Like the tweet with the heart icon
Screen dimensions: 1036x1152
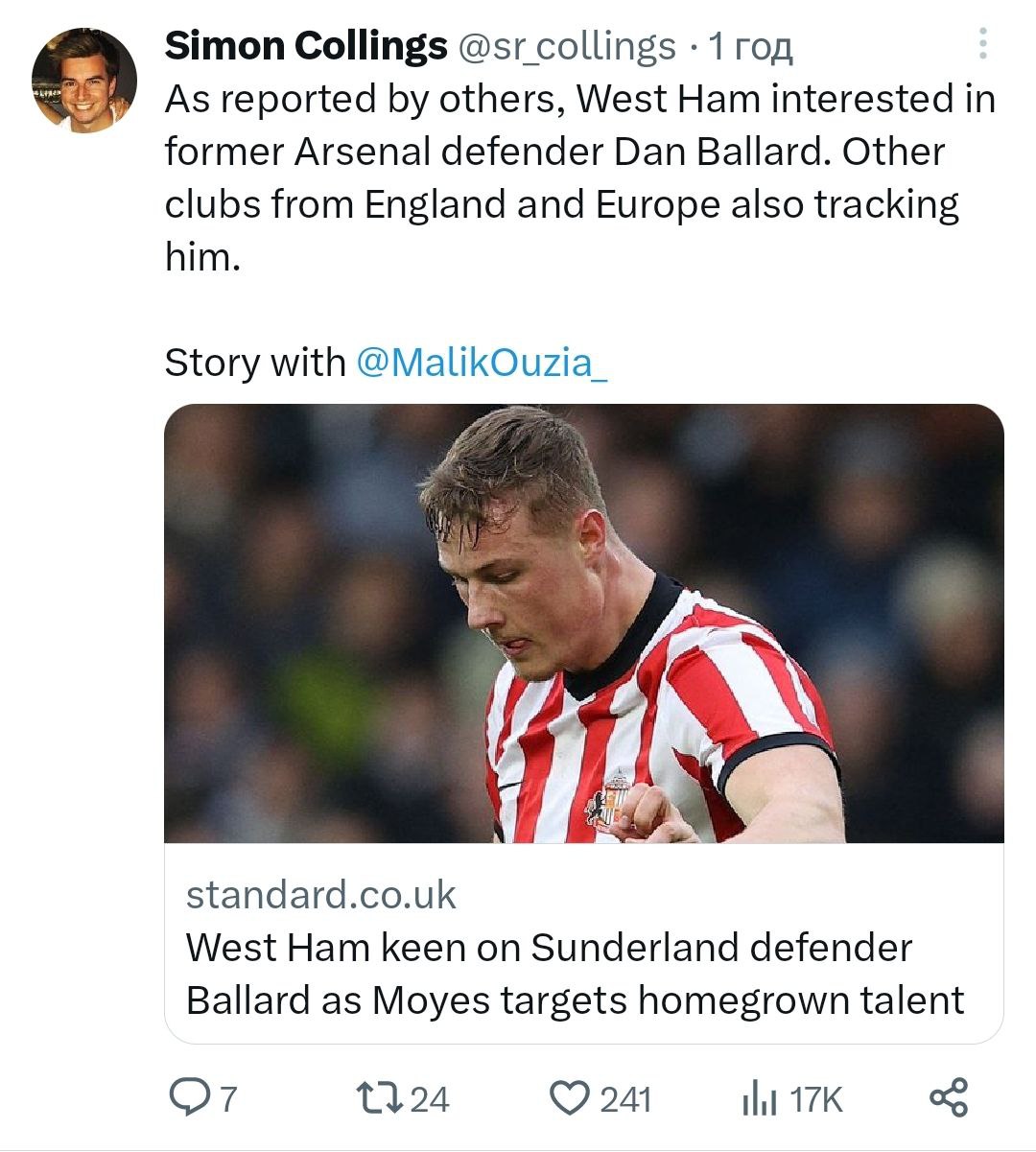coord(570,1097)
